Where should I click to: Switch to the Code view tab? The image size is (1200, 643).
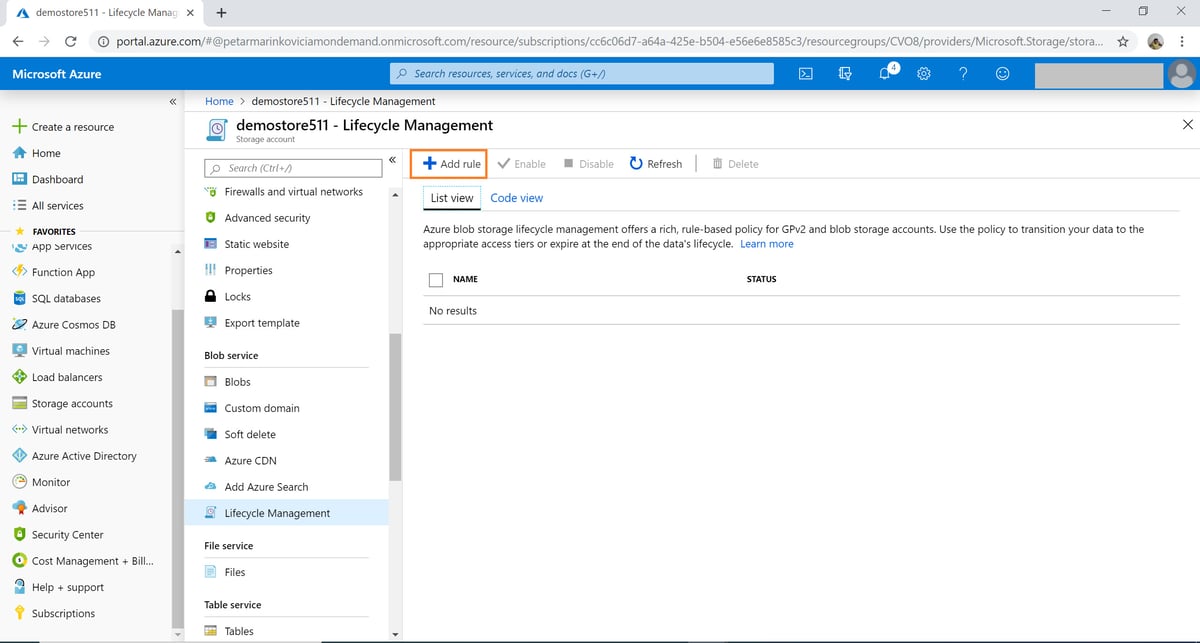click(516, 197)
